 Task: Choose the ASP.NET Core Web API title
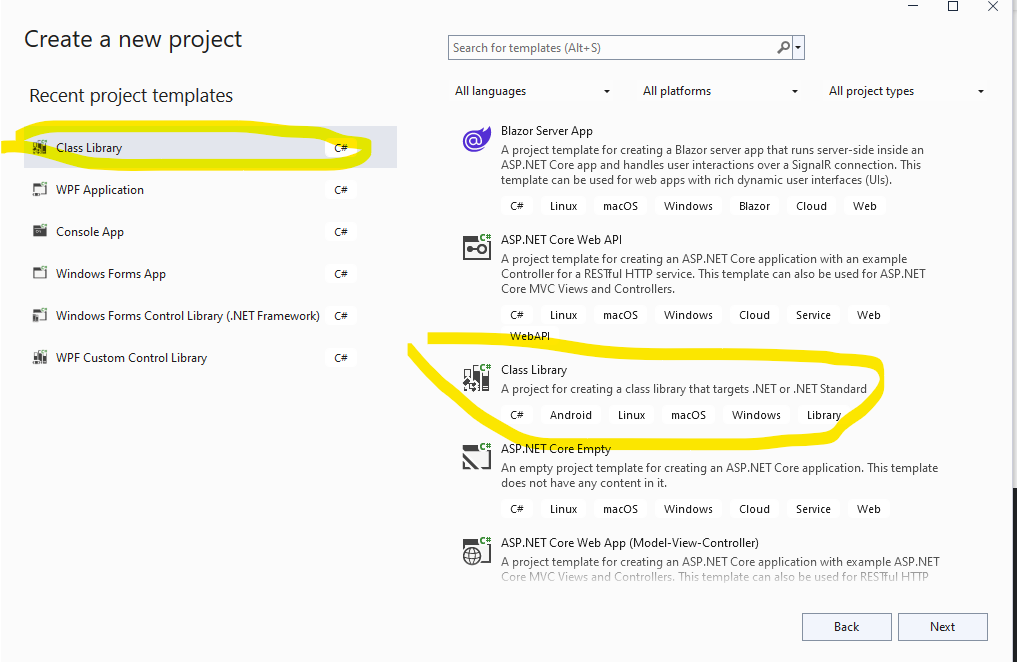[x=561, y=240]
